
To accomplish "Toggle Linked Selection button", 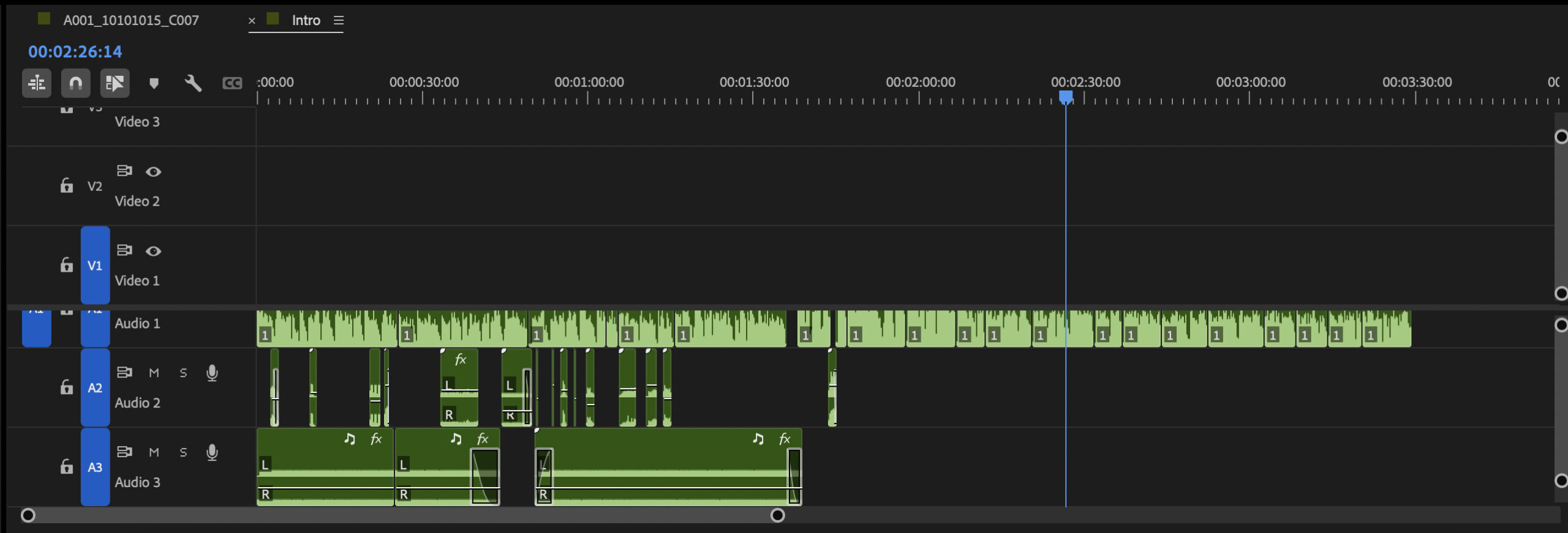I will 115,83.
